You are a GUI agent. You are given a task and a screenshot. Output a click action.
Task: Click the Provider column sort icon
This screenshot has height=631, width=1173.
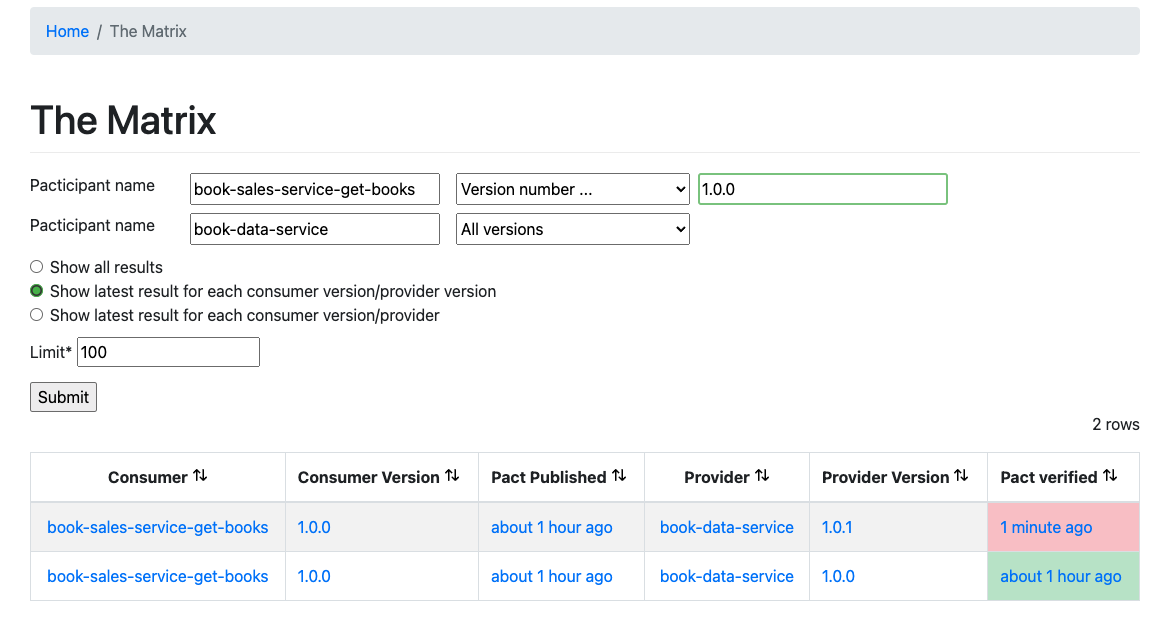762,477
